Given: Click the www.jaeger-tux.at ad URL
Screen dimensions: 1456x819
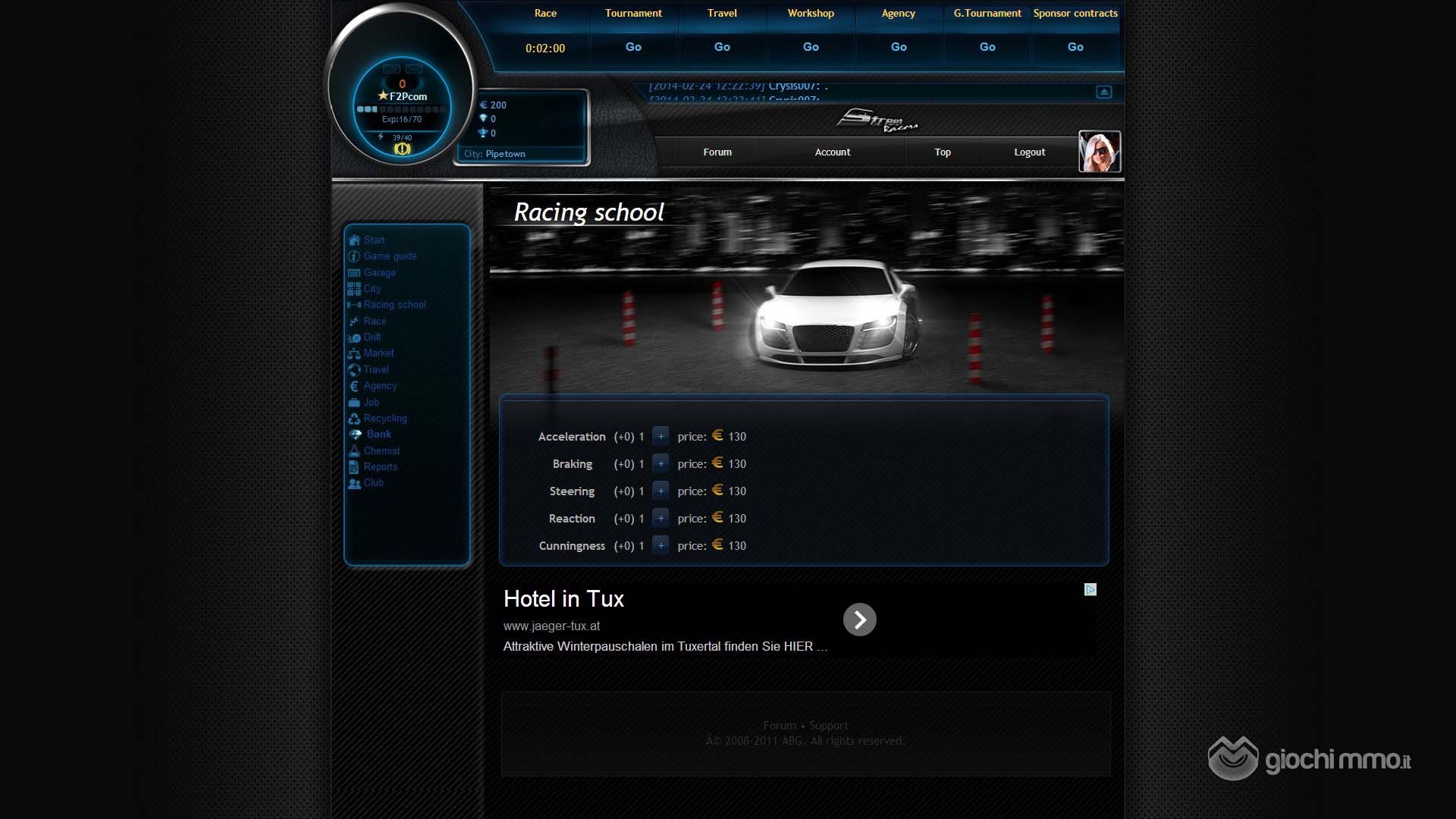Looking at the screenshot, I should click(x=551, y=626).
